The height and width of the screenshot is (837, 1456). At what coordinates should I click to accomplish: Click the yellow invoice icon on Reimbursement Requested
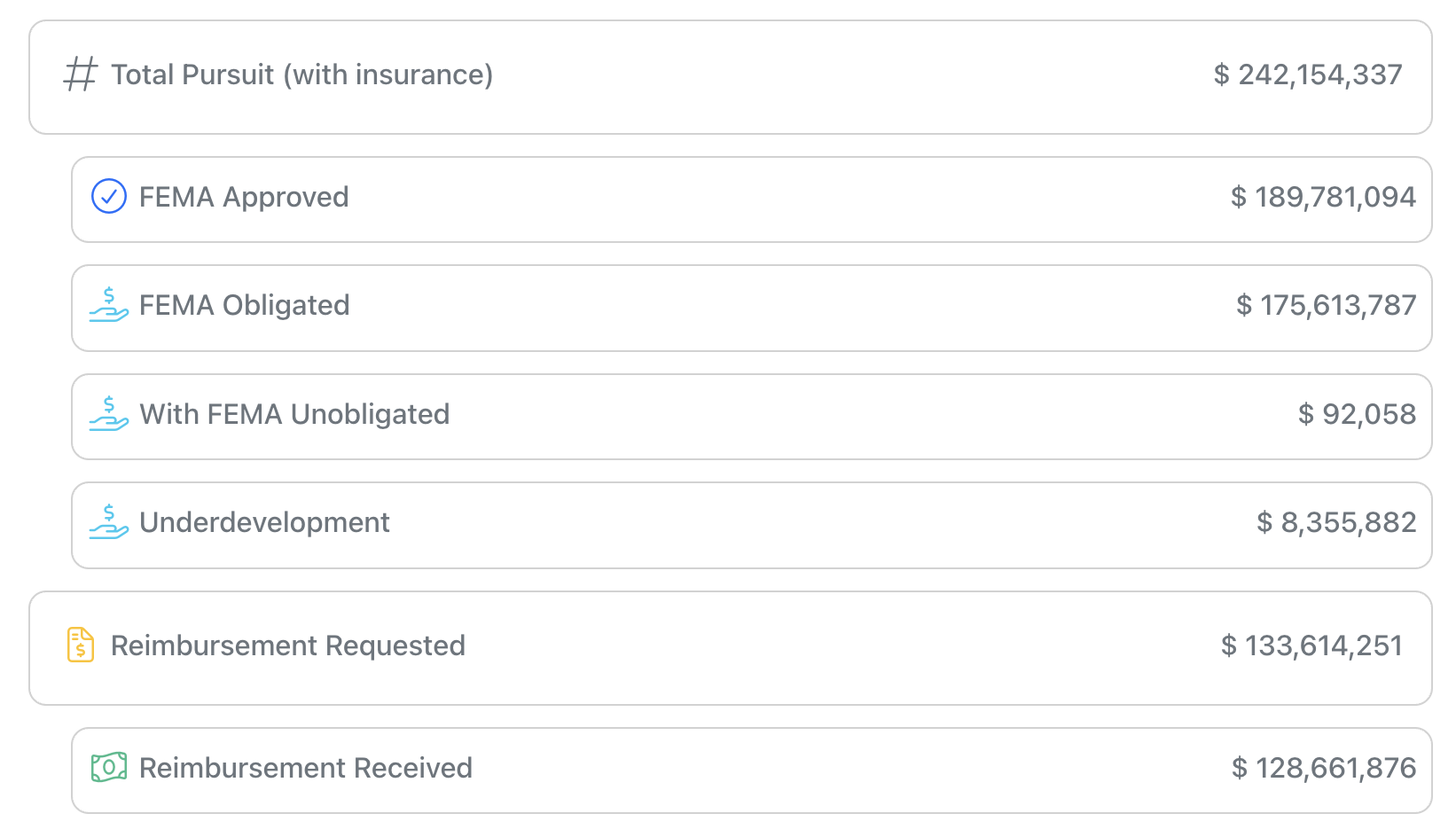pos(81,646)
